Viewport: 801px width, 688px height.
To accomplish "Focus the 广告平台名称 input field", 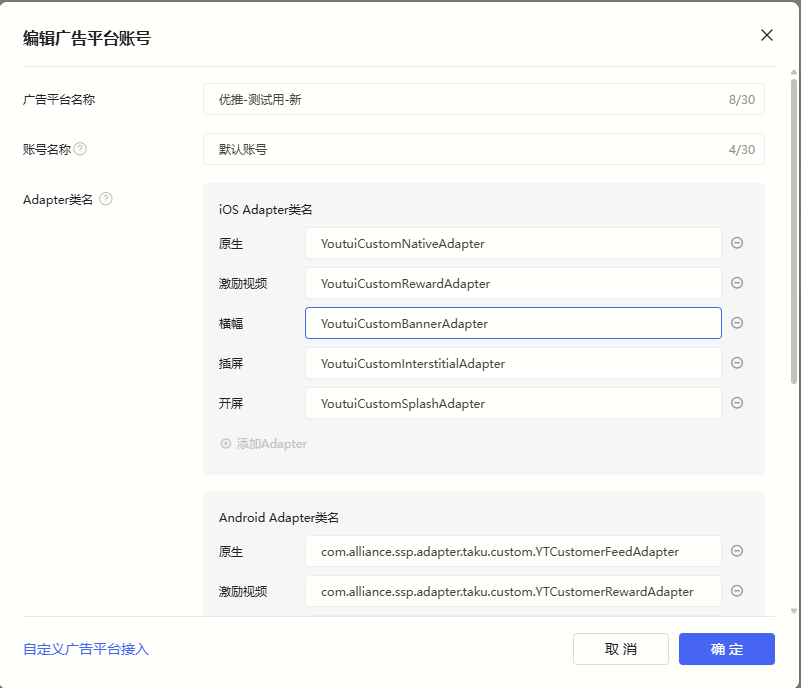I will click(484, 99).
